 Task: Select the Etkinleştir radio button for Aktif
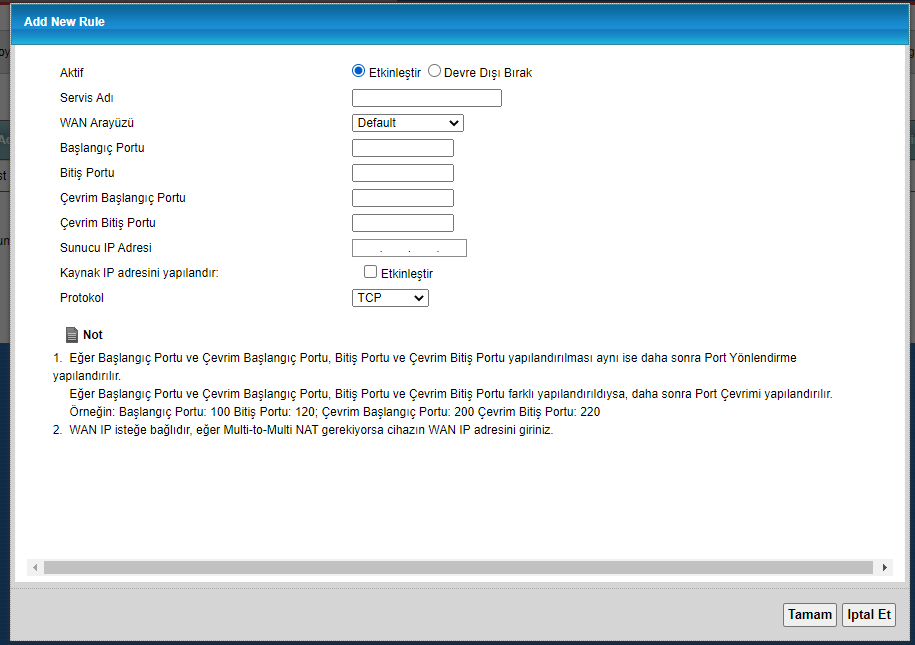coord(359,72)
